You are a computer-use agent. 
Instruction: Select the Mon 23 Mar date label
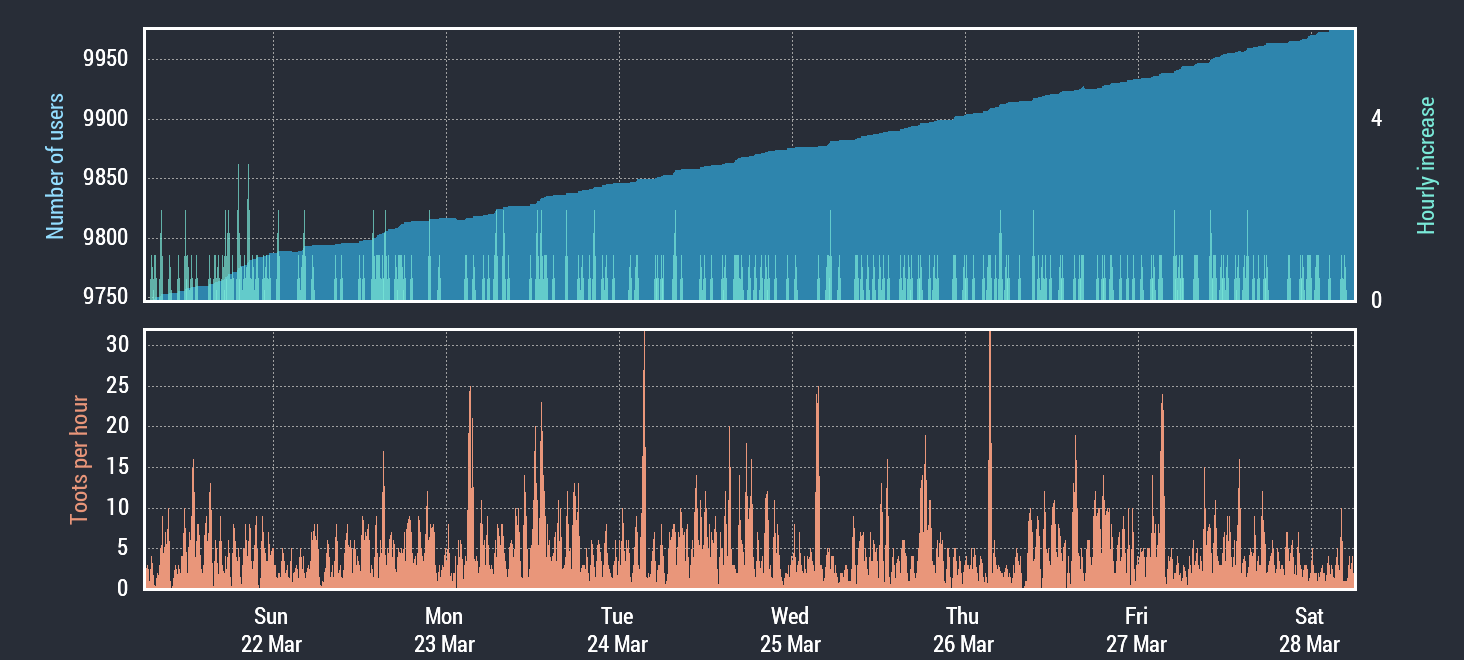click(x=444, y=630)
